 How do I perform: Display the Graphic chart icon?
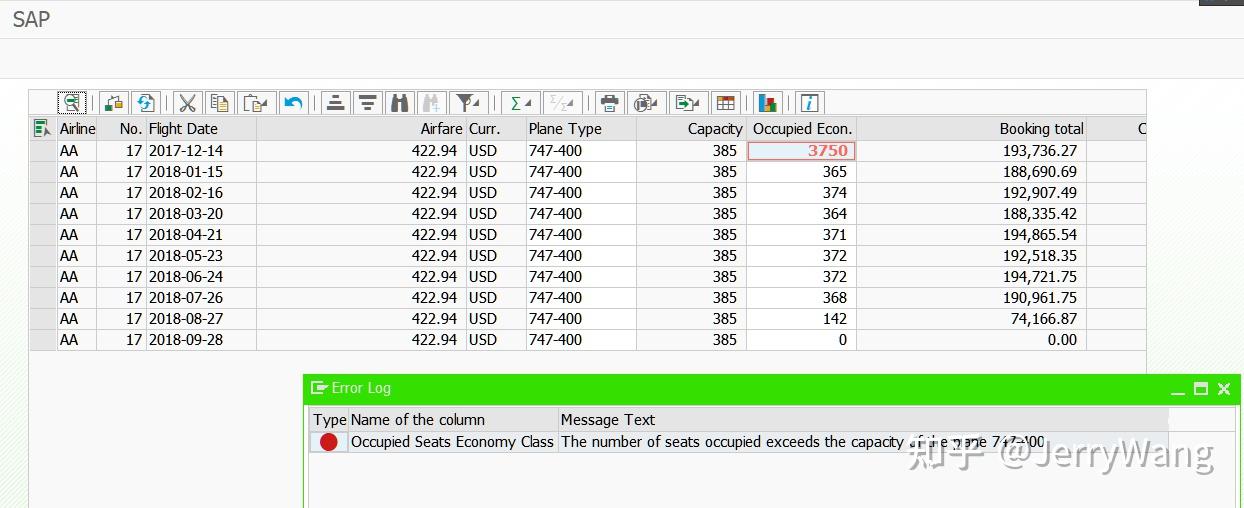tap(767, 102)
